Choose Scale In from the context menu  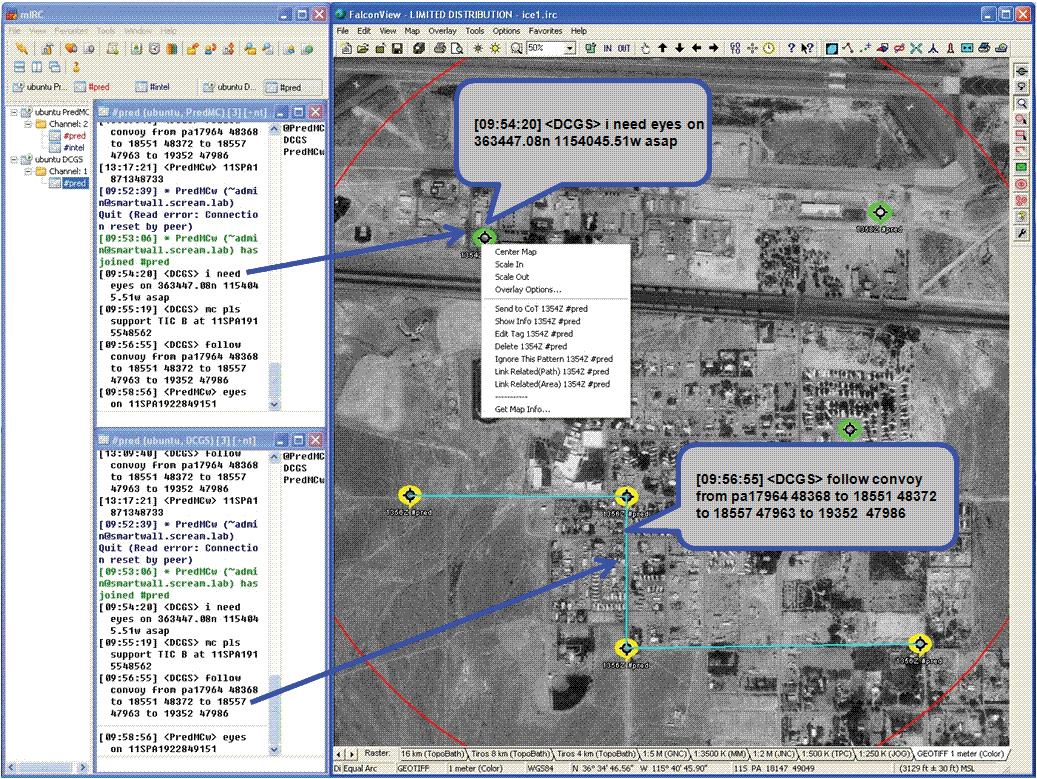[509, 265]
